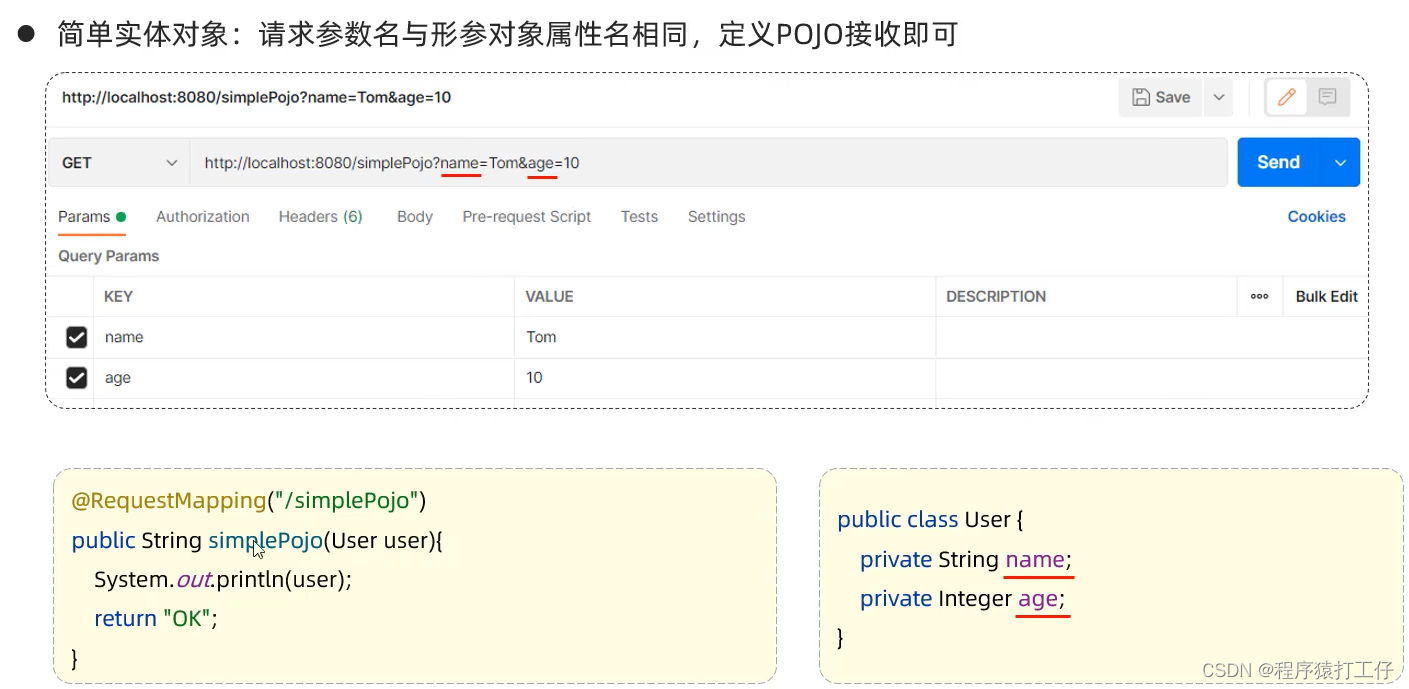
Task: Open the column options three-dots icon
Action: (x=1259, y=297)
